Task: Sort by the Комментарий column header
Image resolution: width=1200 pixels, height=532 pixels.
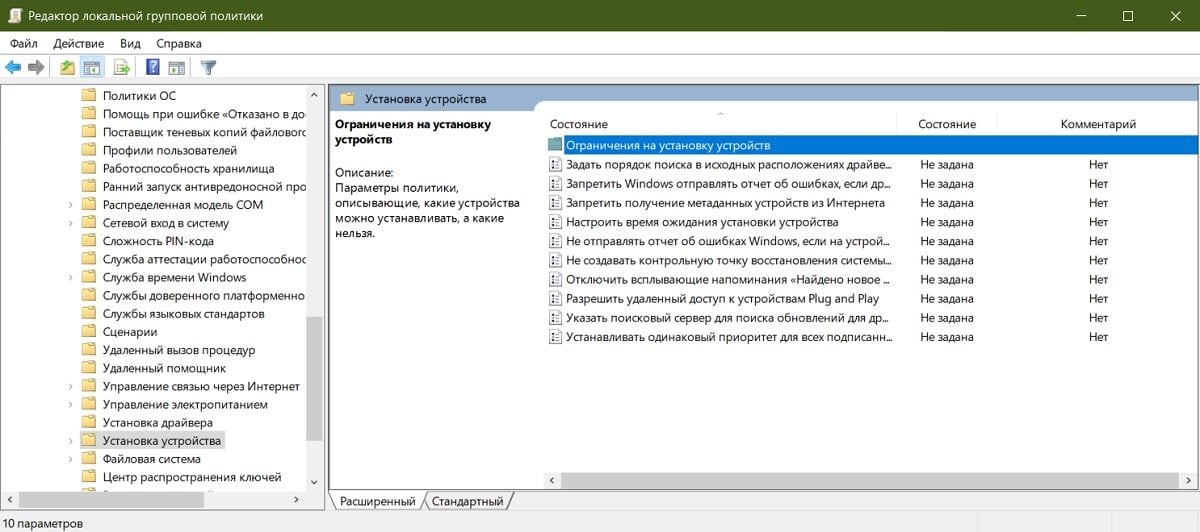Action: [x=1098, y=124]
